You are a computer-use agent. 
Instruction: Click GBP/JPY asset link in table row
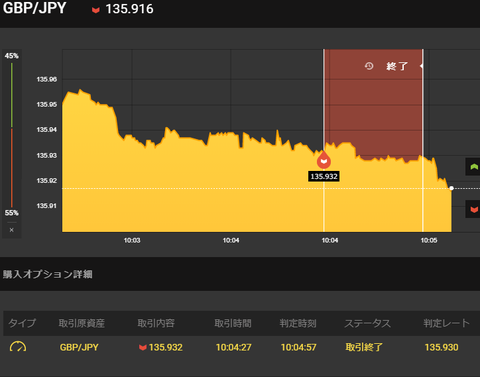[x=79, y=347]
